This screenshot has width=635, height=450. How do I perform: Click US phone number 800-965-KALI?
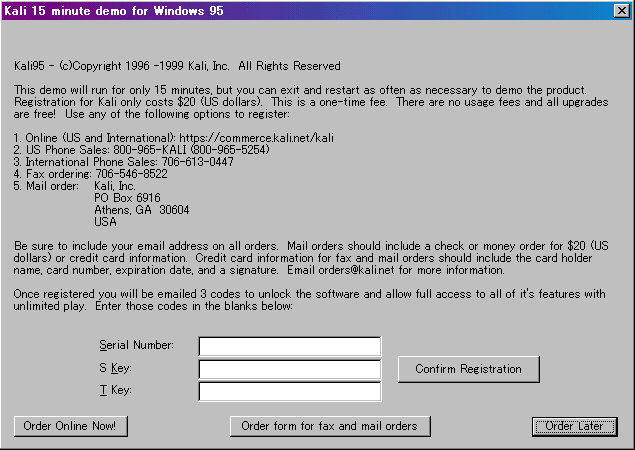pyautogui.click(x=150, y=150)
